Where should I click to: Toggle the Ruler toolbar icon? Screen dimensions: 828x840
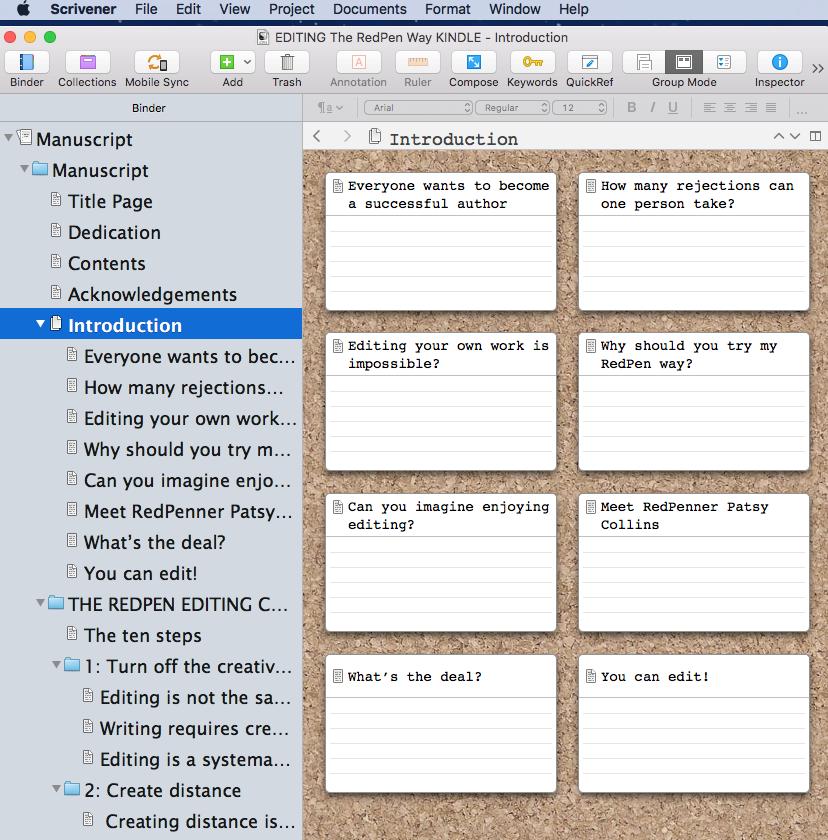(x=418, y=63)
